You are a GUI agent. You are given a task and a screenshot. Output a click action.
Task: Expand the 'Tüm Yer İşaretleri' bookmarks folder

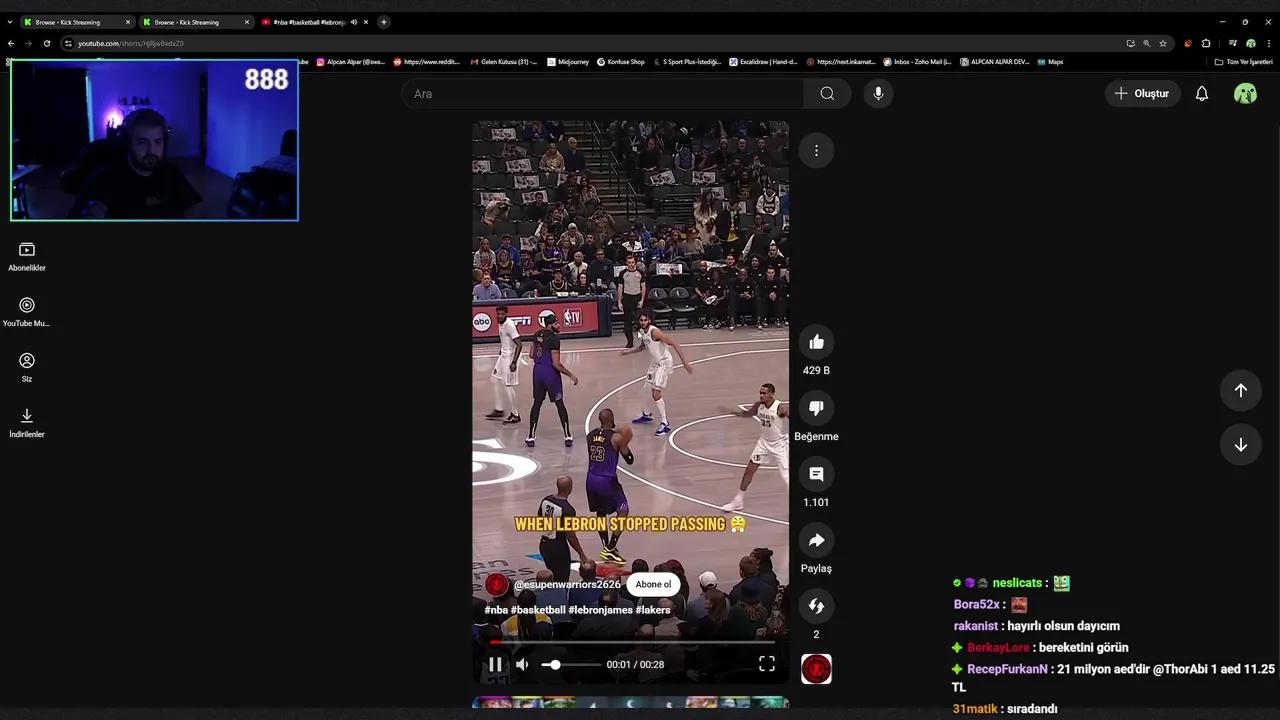tap(1244, 62)
